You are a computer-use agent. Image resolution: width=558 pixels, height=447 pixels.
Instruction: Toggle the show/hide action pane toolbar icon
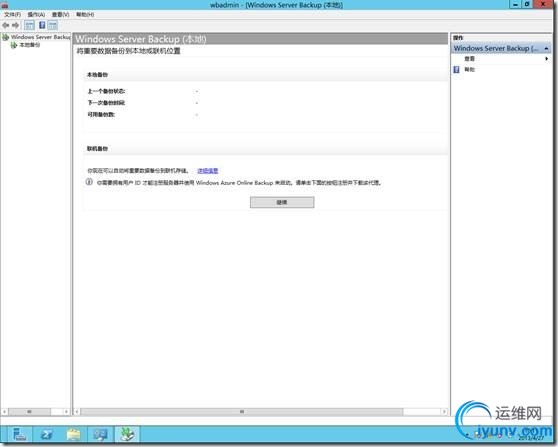tap(53, 25)
